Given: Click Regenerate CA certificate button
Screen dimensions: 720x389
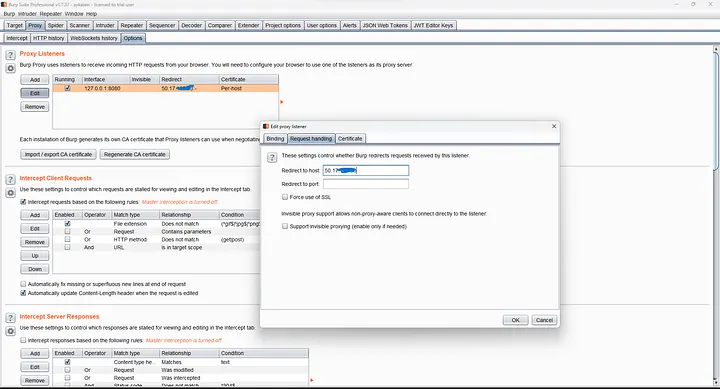Looking at the screenshot, I should click(x=135, y=154).
